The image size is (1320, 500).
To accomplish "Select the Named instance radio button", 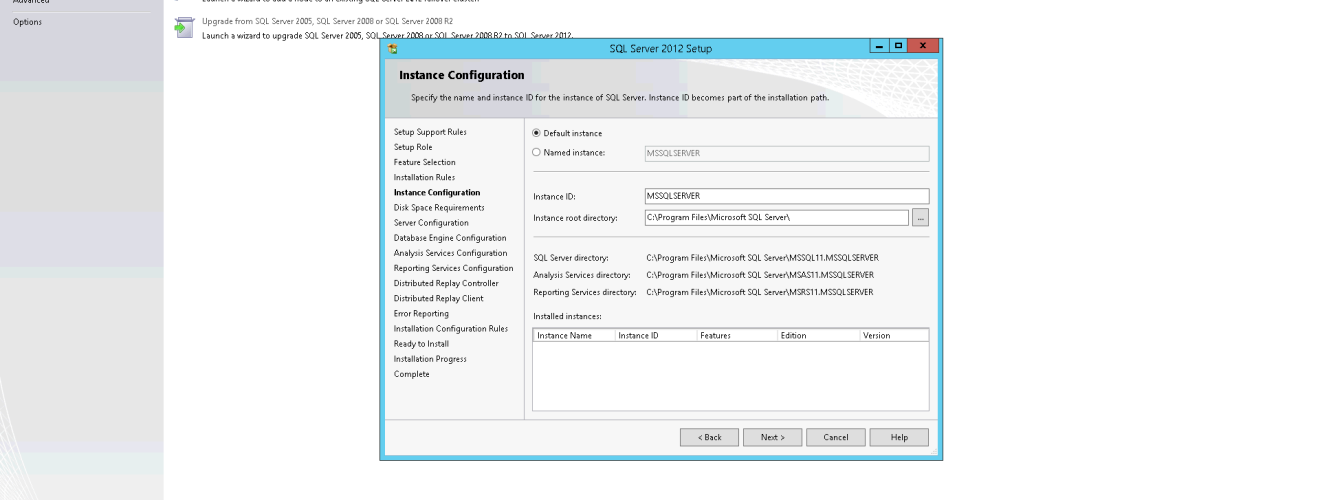I will click(x=537, y=153).
